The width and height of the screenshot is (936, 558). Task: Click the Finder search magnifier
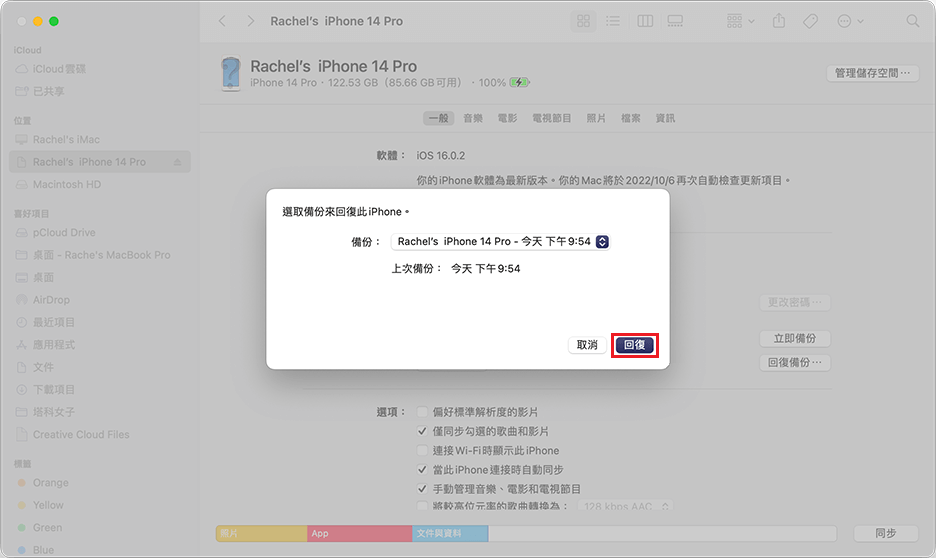pos(913,21)
